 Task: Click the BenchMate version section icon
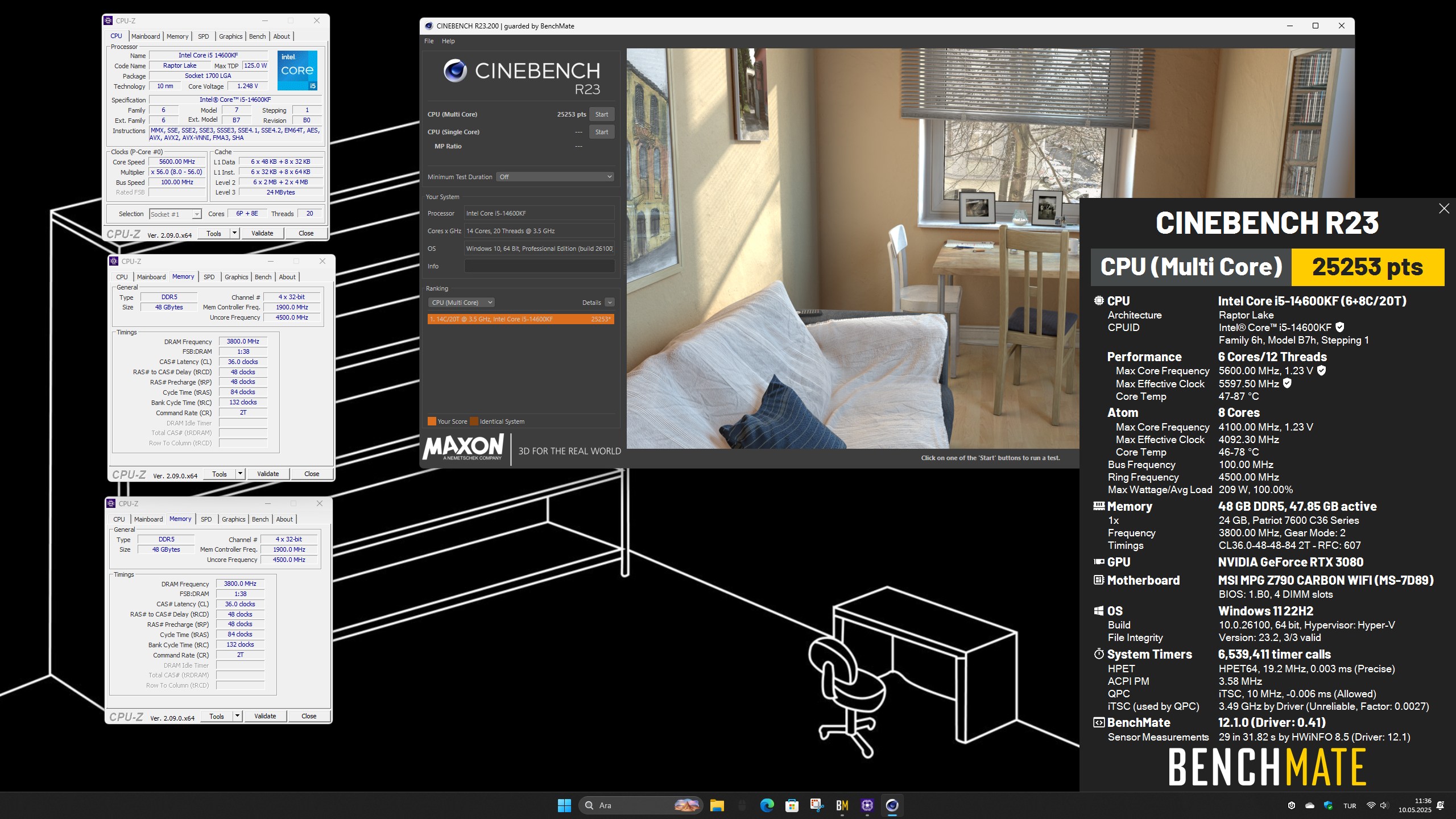(x=1099, y=722)
